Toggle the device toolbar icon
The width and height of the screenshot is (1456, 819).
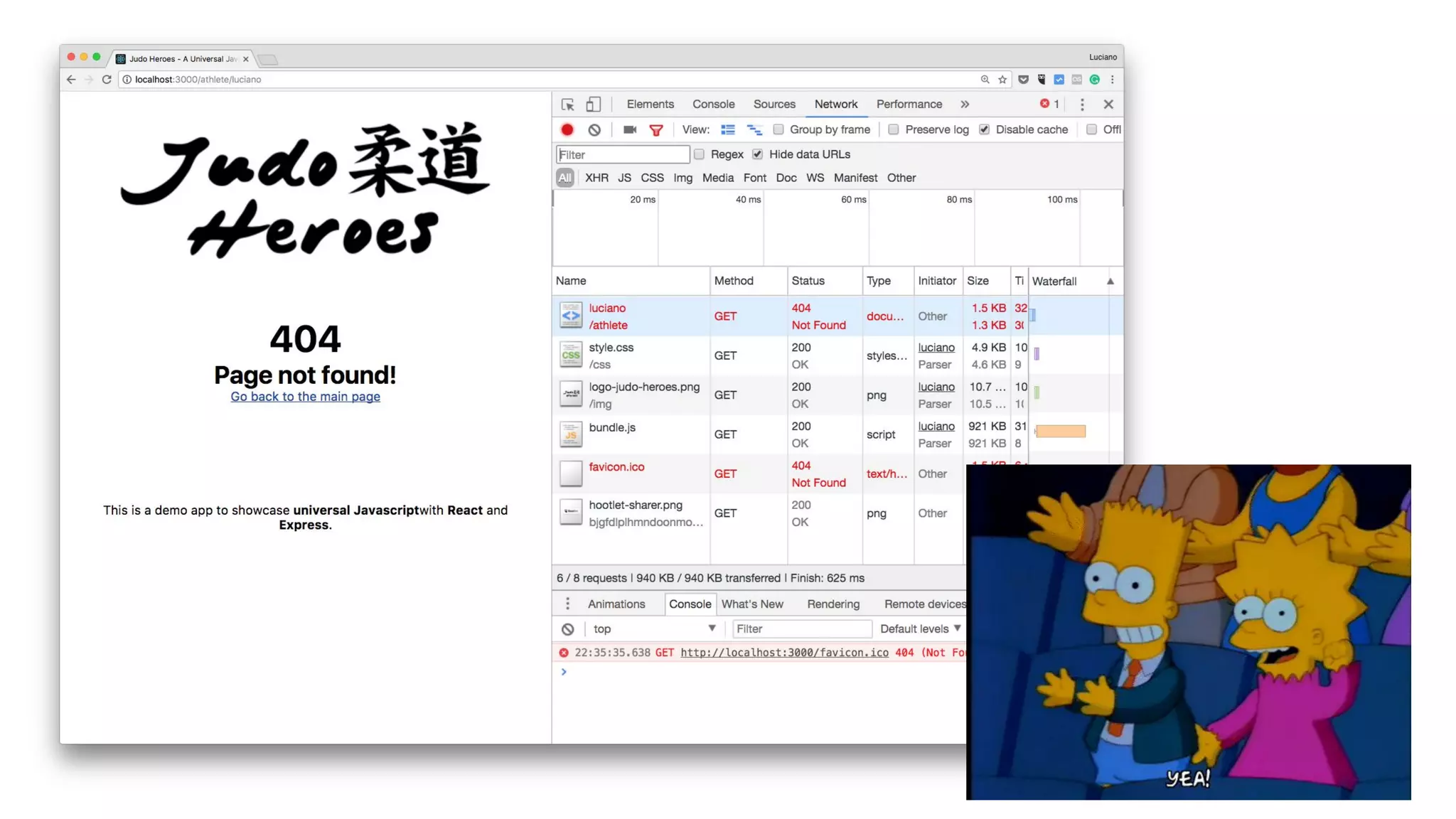coord(593,105)
